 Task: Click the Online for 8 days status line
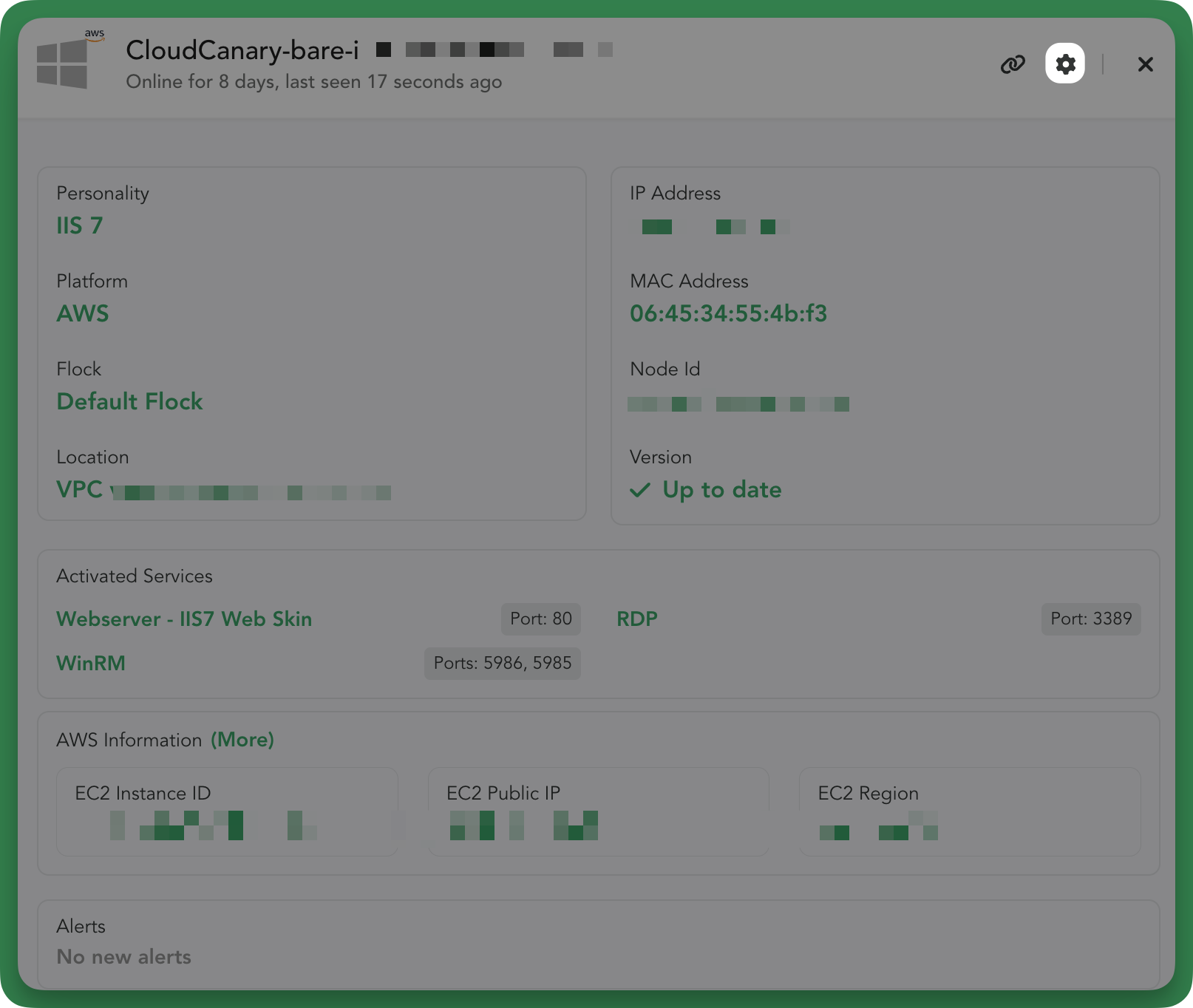[x=314, y=81]
